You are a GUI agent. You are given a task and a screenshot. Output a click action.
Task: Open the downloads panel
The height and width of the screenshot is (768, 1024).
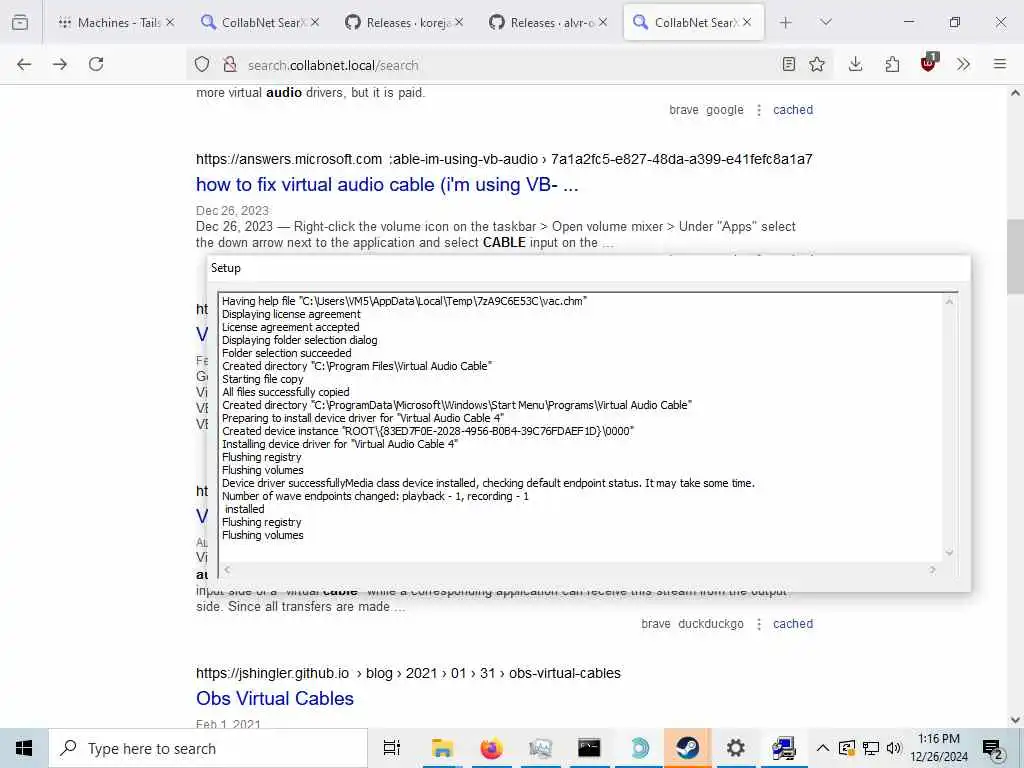click(856, 64)
